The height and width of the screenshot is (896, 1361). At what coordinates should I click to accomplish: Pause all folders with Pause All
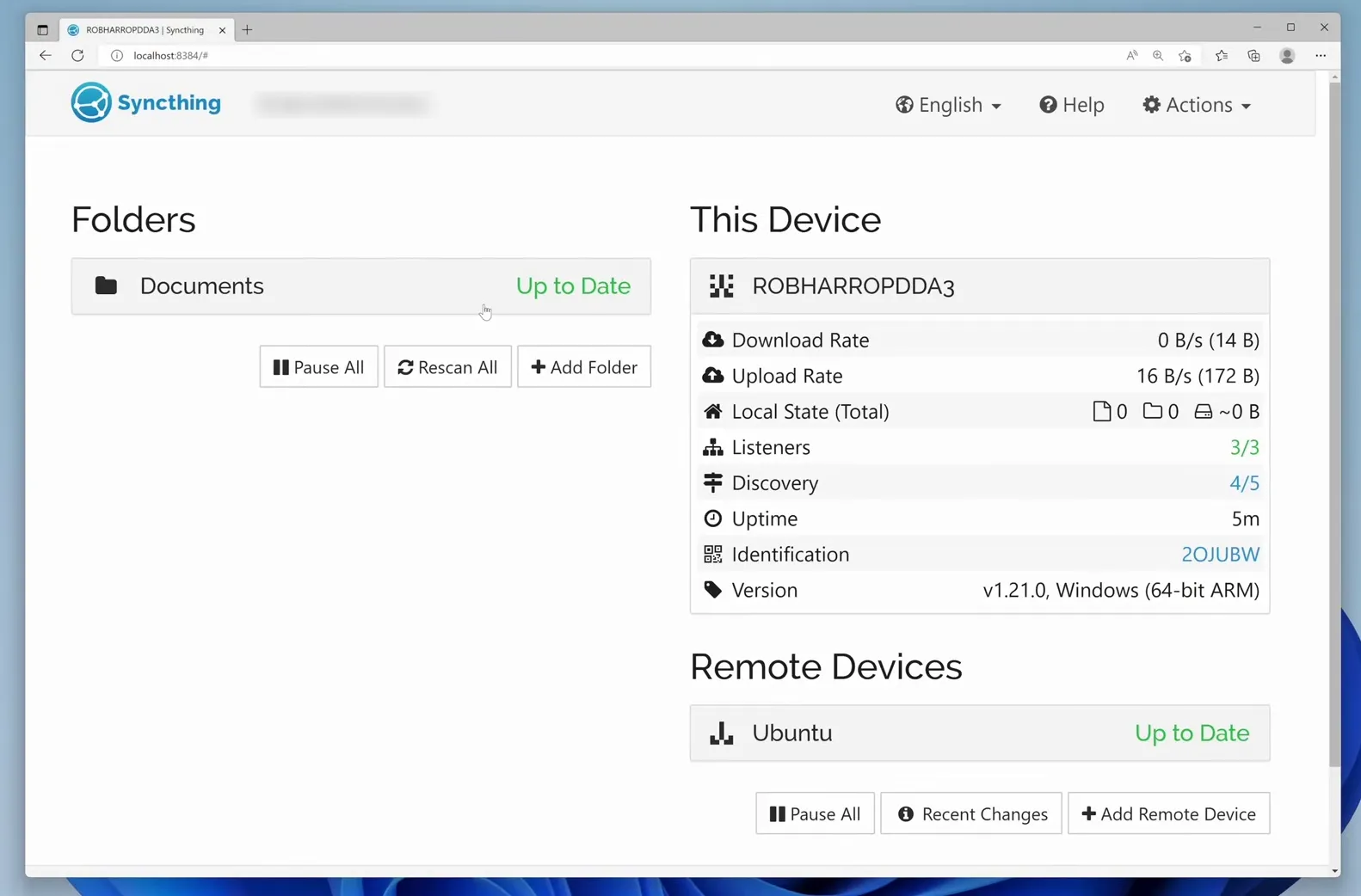click(319, 367)
